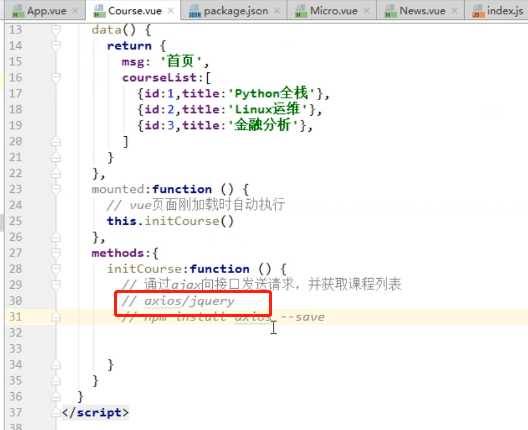Click the initCourse function definition name

(x=144, y=269)
